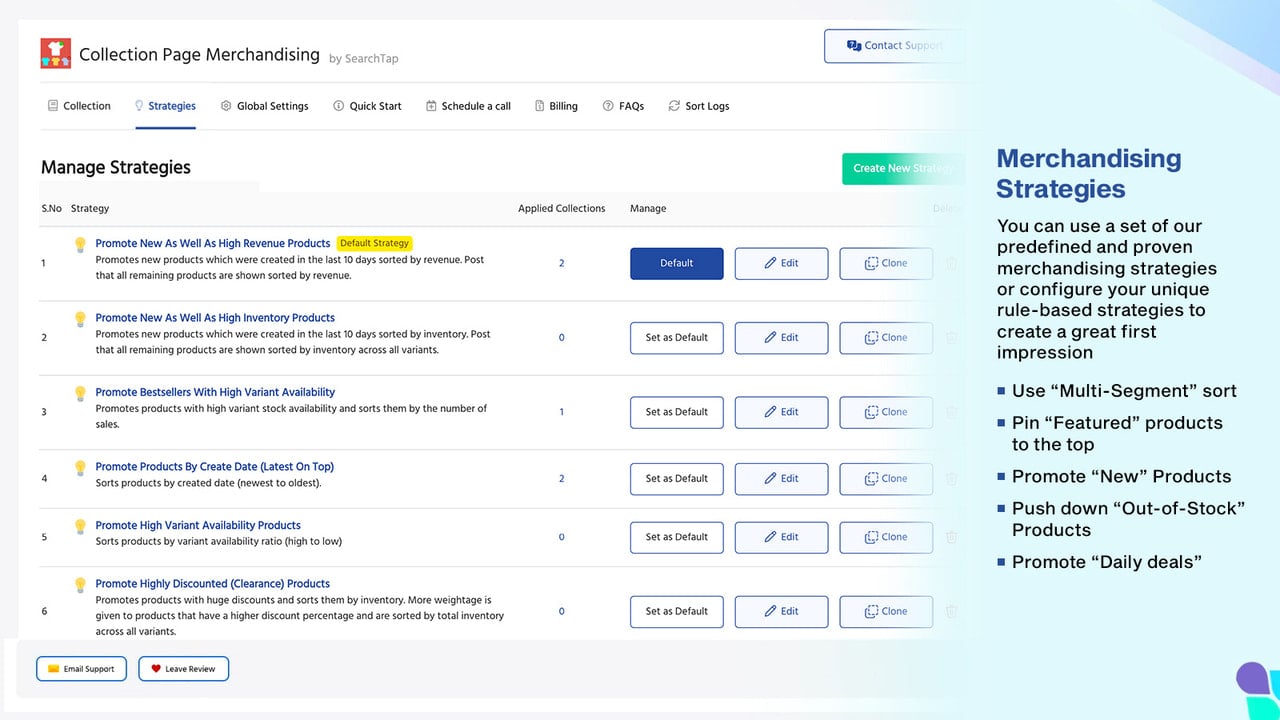Open Promote New As Well As High Revenue Products link
Viewport: 1280px width, 720px height.
coord(213,243)
